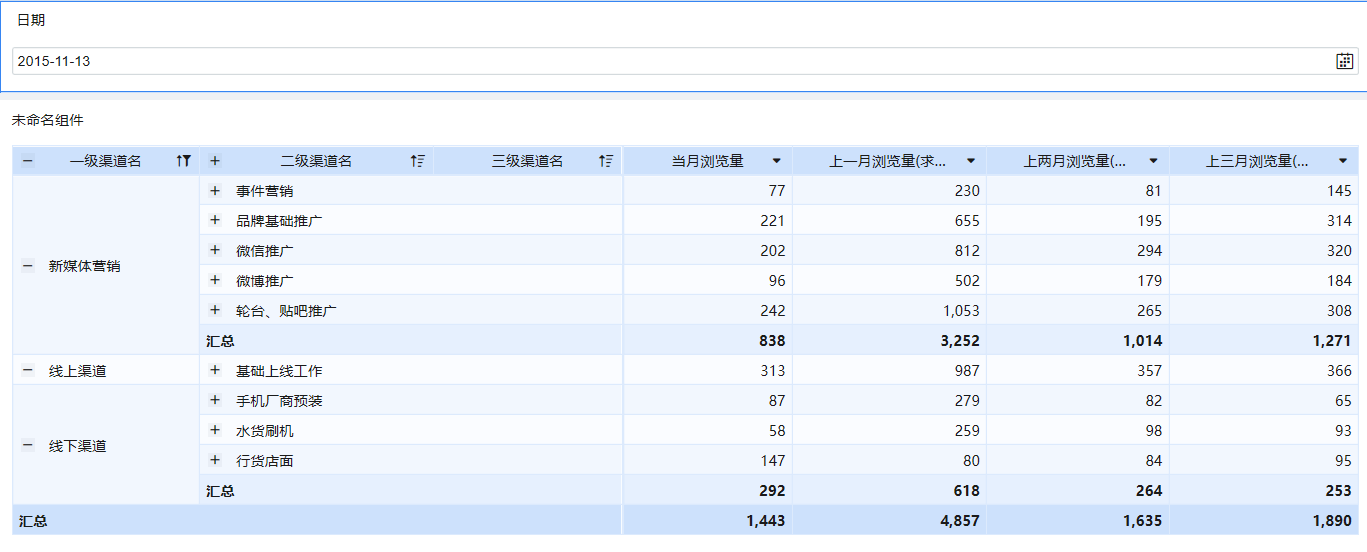Click sort filter icon on 一级渠道名 header
Image resolution: width=1367 pixels, height=552 pixels.
tap(183, 160)
